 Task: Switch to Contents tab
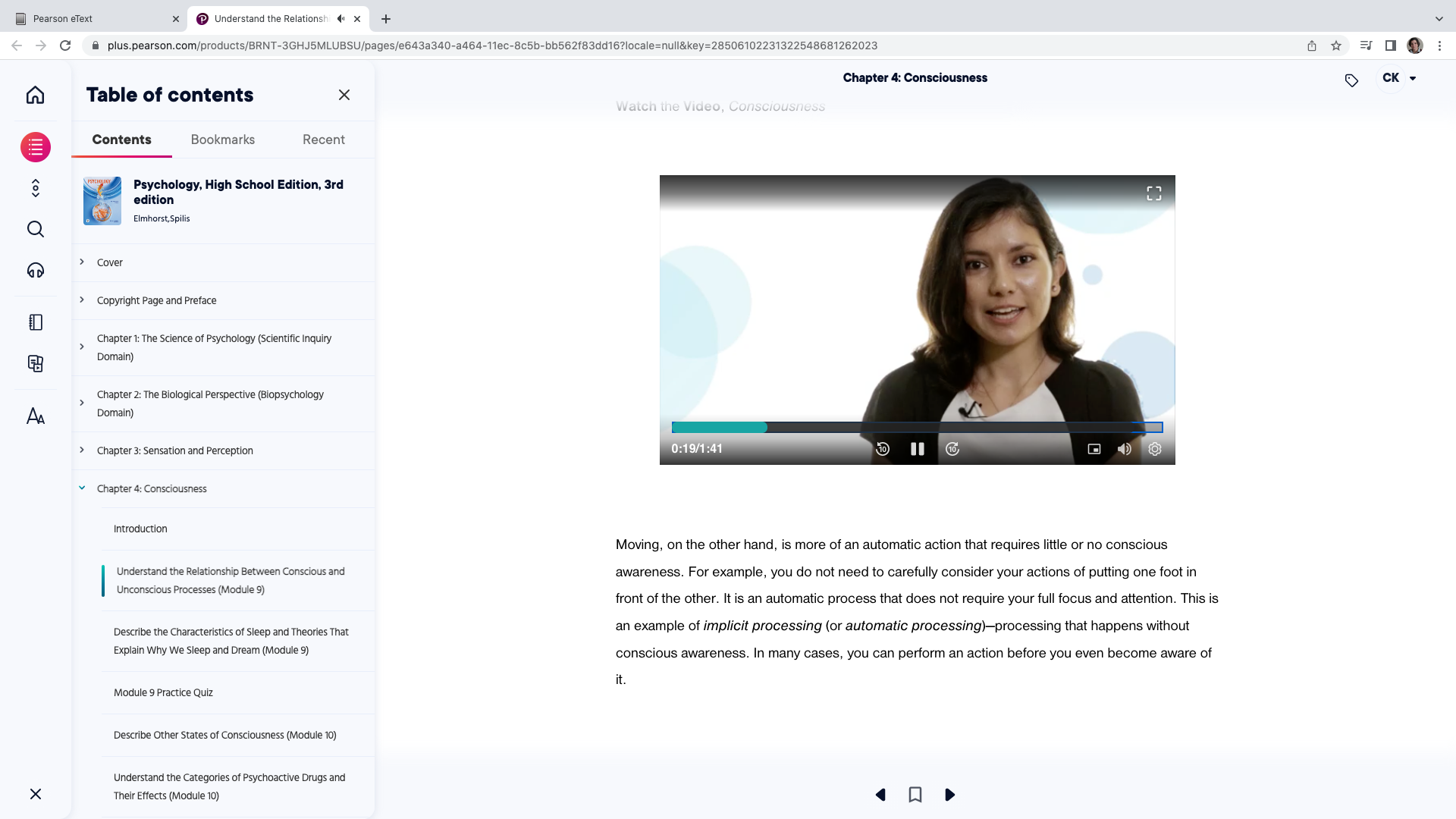click(121, 140)
